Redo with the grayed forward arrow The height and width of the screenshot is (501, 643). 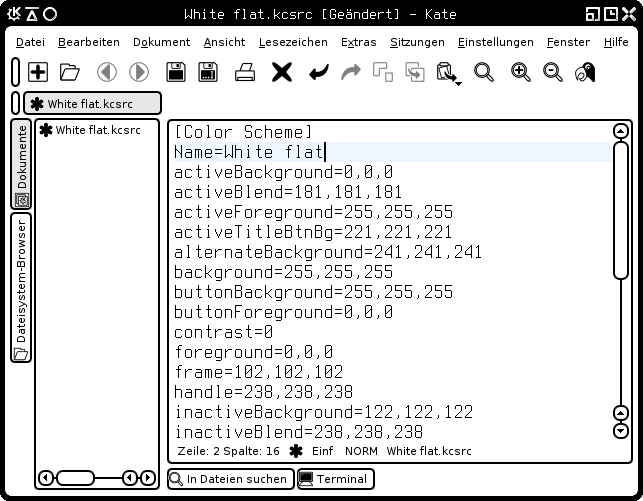pos(351,73)
